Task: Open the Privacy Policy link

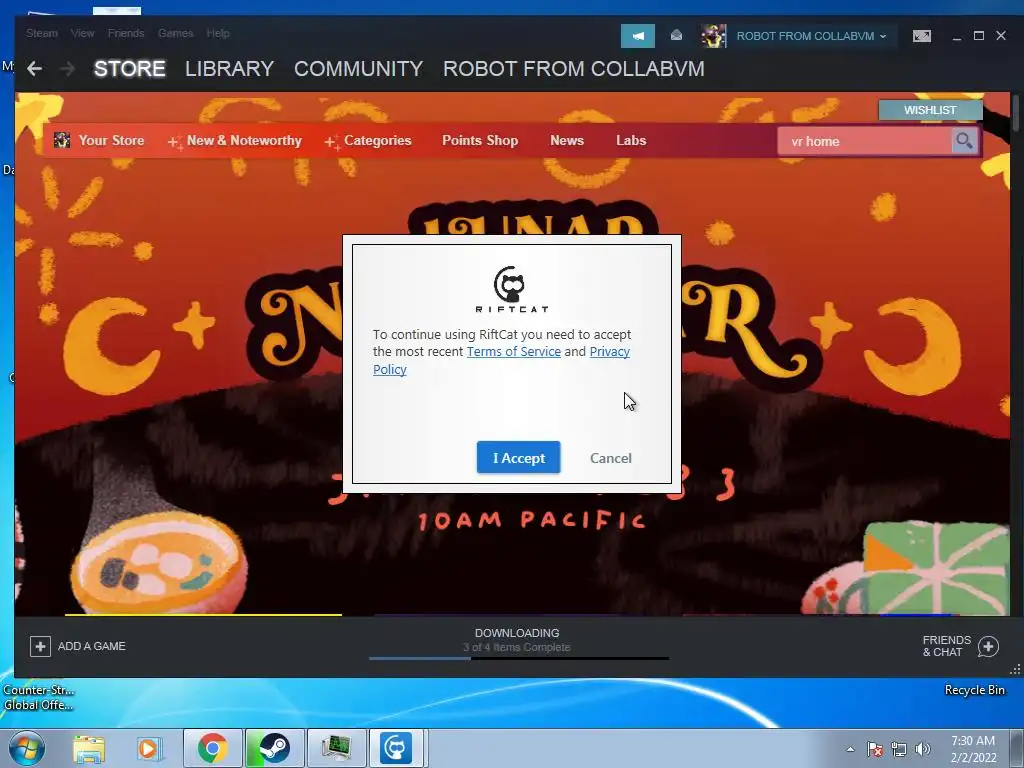Action: click(x=502, y=360)
